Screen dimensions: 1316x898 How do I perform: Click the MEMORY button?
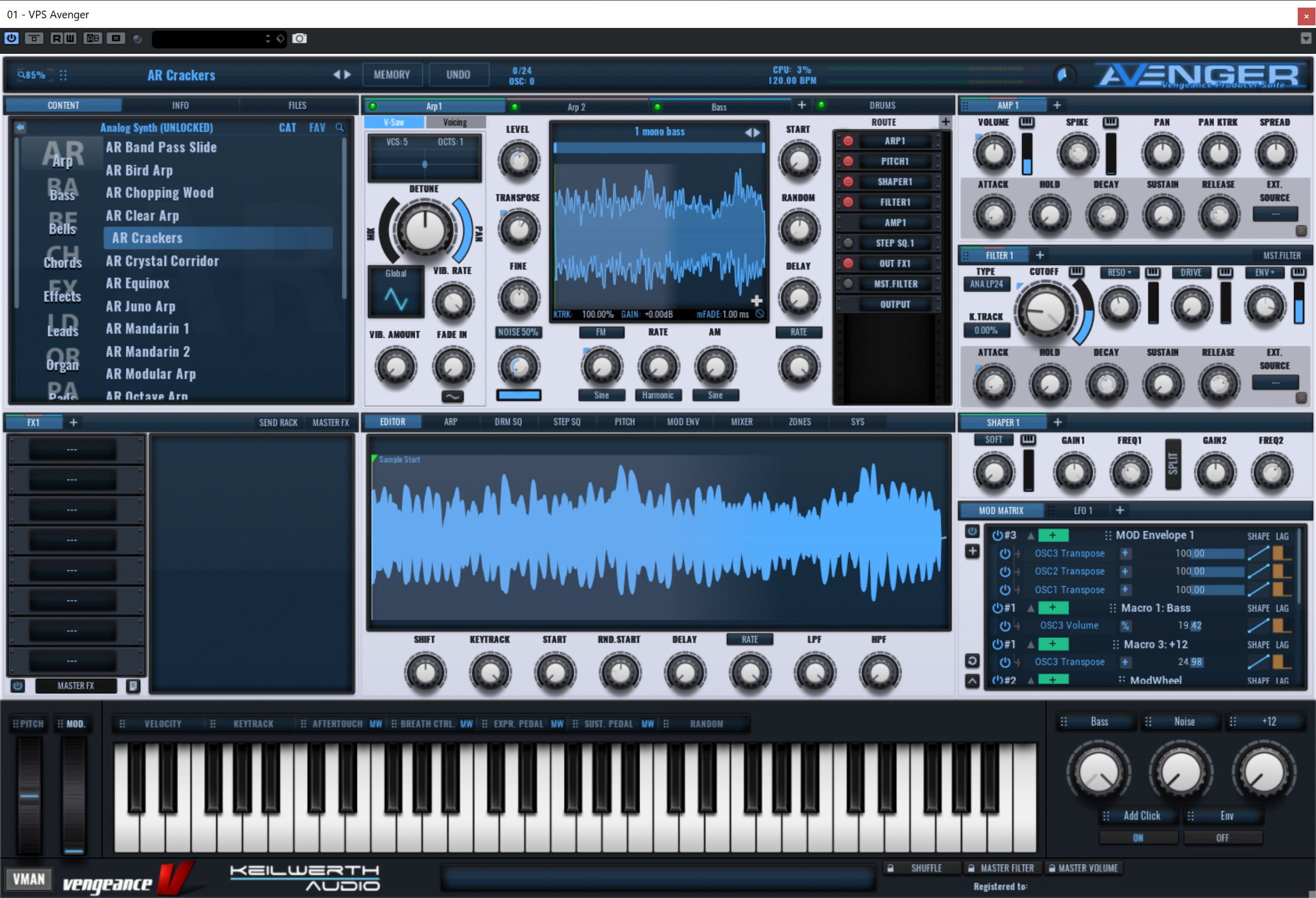(x=392, y=75)
